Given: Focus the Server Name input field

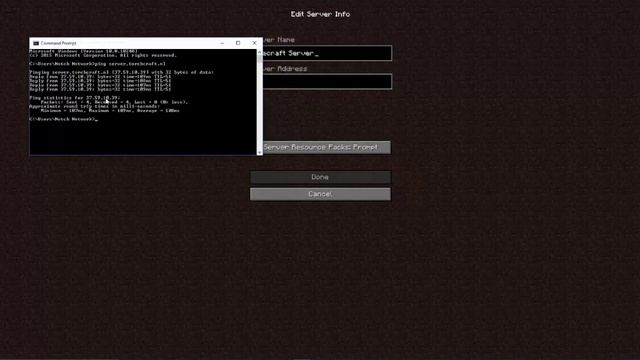Looking at the screenshot, I should pos(327,53).
